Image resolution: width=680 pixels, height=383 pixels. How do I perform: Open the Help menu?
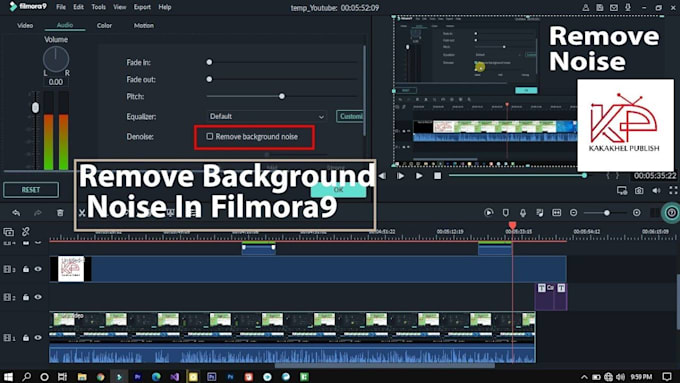pyautogui.click(x=165, y=7)
